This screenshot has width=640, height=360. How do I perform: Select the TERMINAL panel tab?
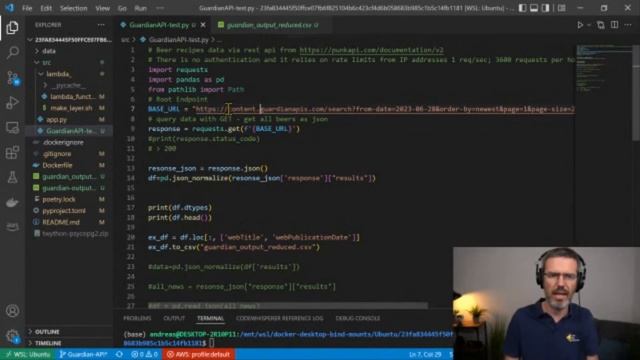(x=211, y=318)
